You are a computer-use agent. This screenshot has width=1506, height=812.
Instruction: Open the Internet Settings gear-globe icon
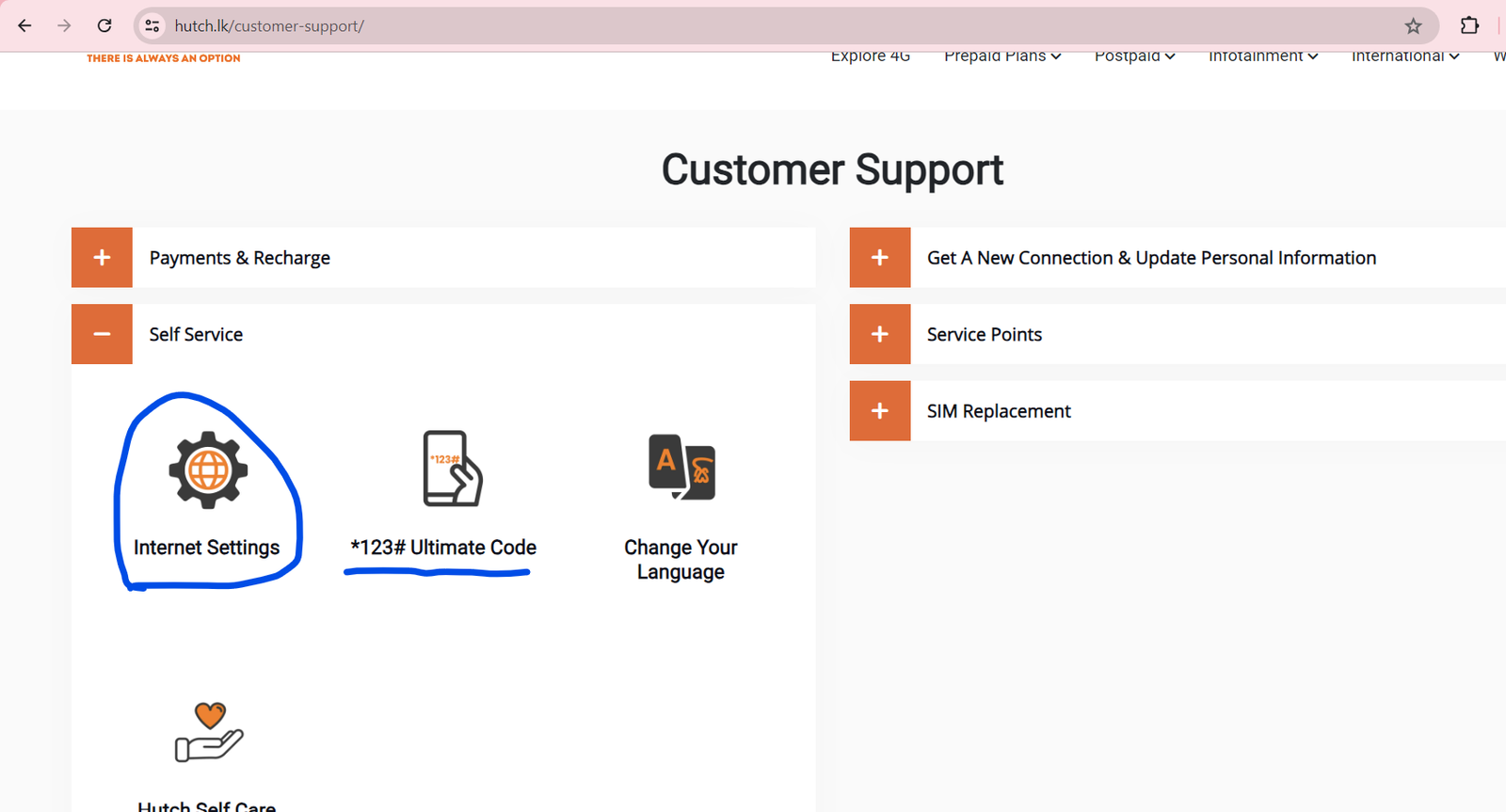point(208,470)
